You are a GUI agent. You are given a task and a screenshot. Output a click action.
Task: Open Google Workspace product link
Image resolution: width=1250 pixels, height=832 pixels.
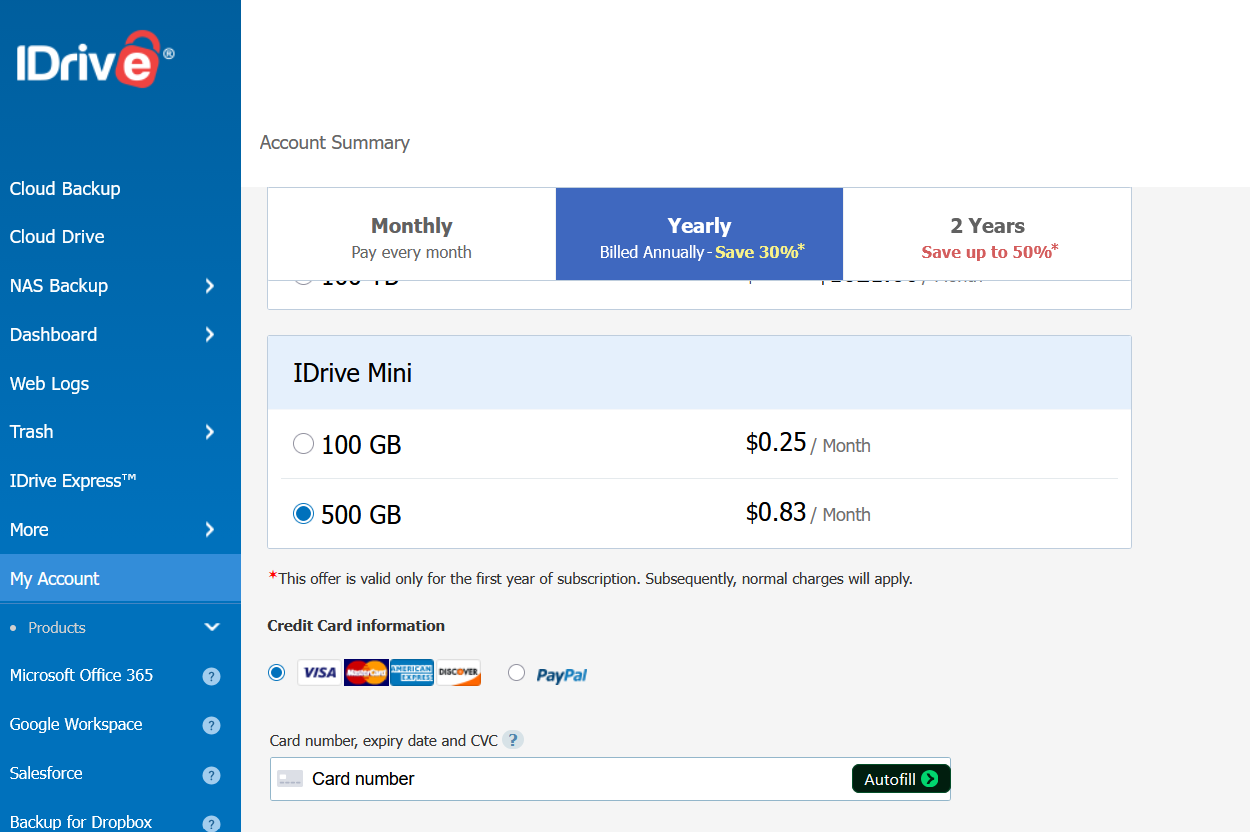tap(76, 724)
